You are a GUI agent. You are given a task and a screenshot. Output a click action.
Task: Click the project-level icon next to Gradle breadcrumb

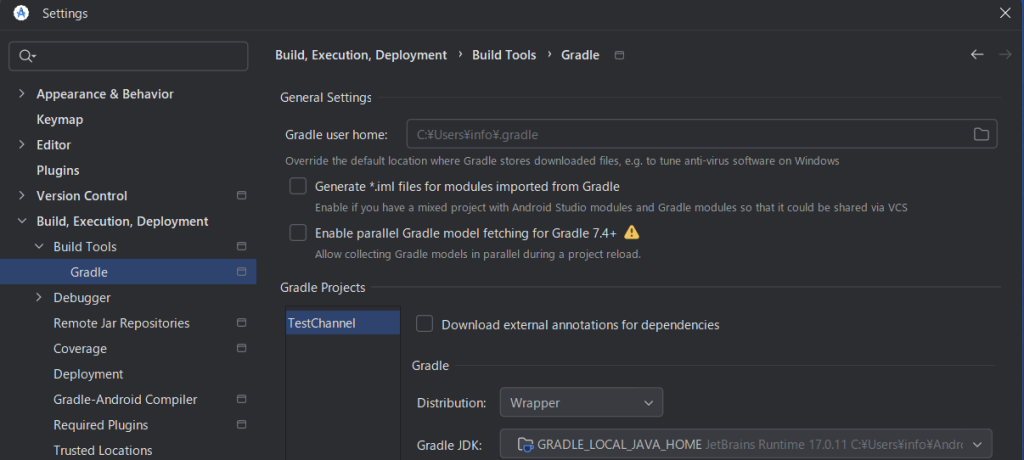click(x=619, y=56)
